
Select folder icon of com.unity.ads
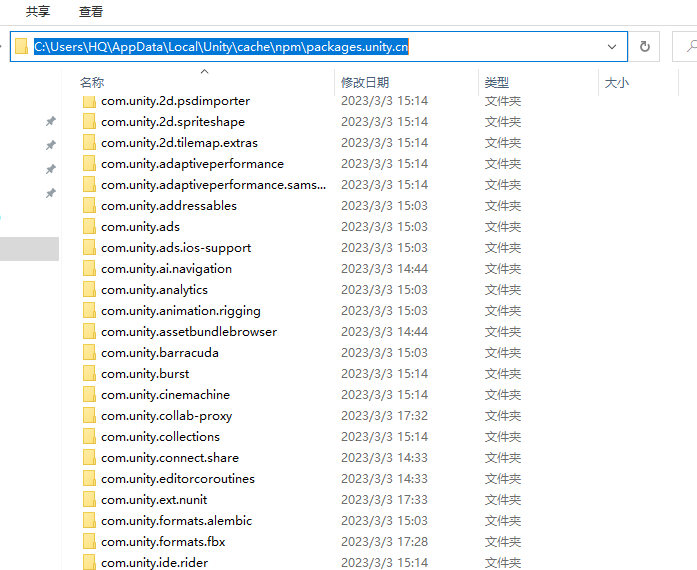click(89, 226)
